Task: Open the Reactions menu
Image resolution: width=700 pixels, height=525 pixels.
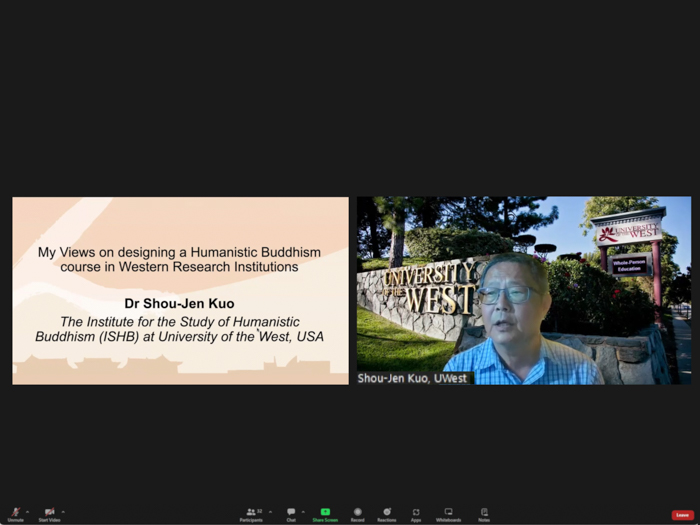Action: click(387, 514)
